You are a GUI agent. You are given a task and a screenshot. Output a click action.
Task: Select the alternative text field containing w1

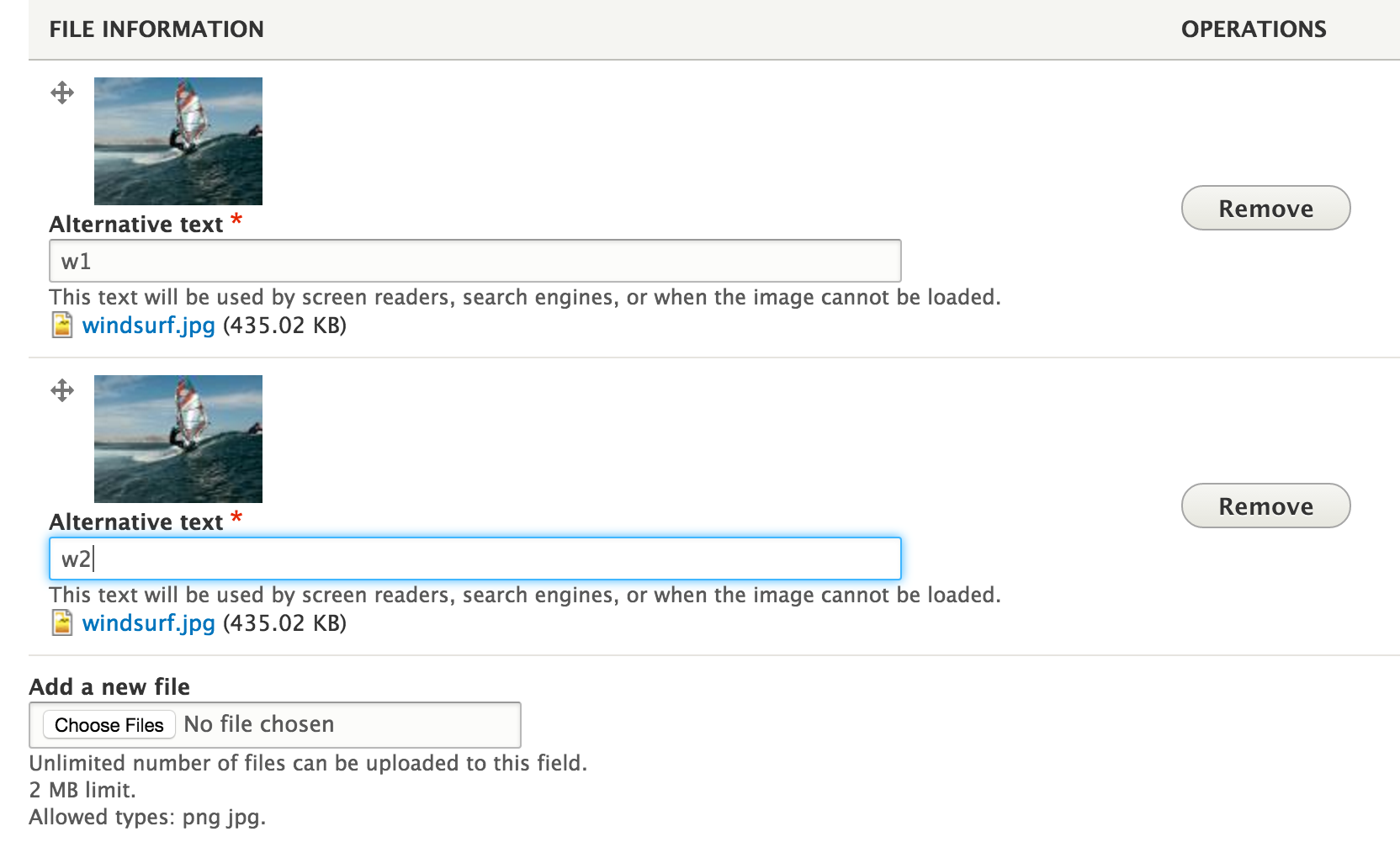point(475,261)
